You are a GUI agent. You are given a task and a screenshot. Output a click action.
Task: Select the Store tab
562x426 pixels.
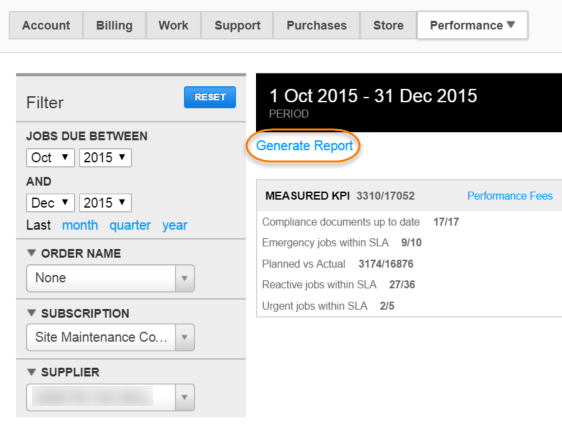click(x=388, y=25)
